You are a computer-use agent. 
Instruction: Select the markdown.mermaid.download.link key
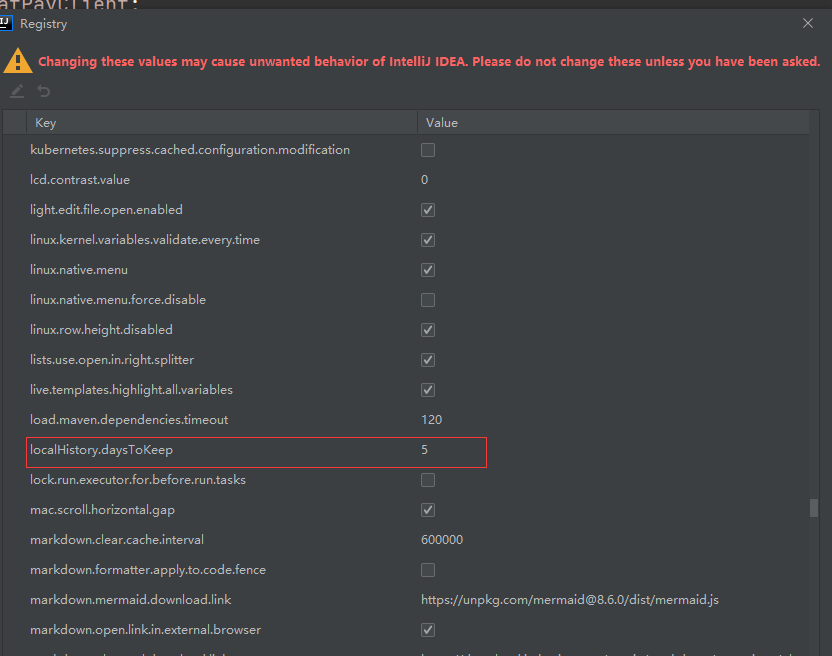click(131, 600)
